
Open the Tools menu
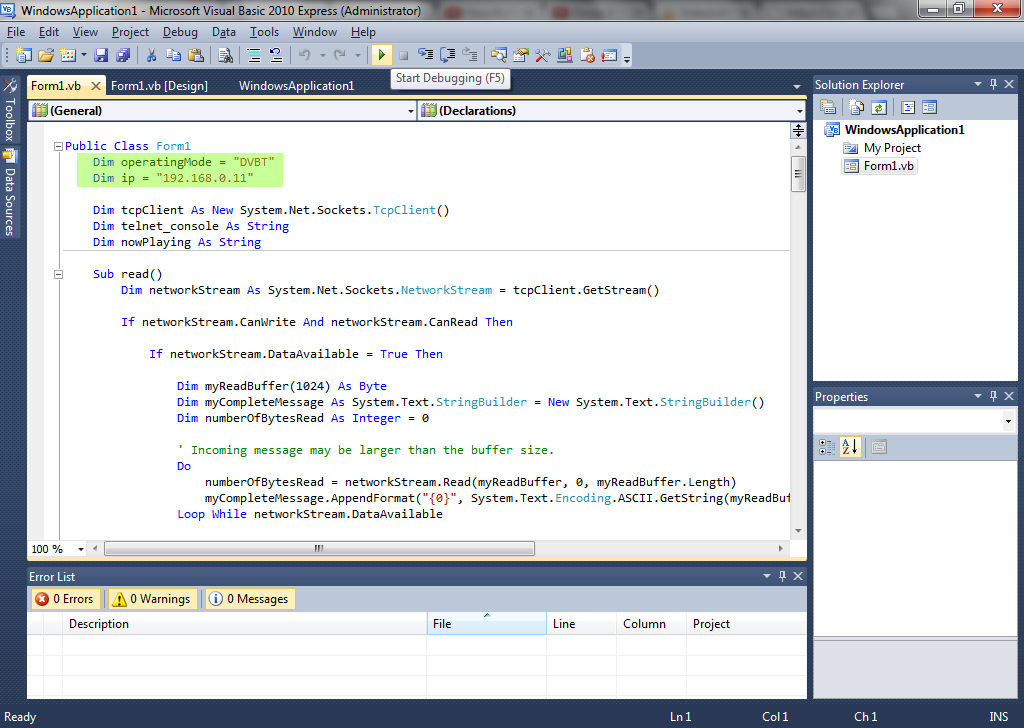tap(264, 32)
